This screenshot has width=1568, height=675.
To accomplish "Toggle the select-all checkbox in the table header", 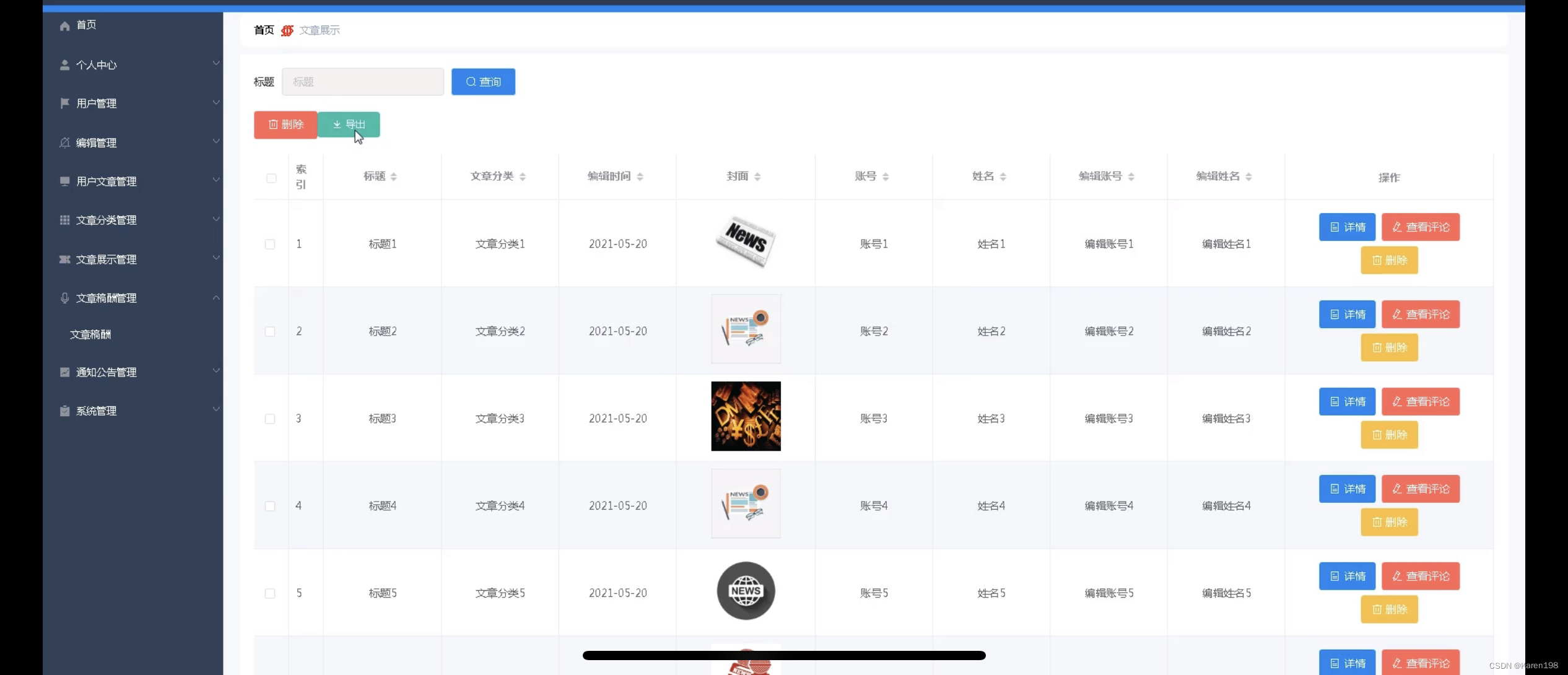I will pyautogui.click(x=271, y=178).
